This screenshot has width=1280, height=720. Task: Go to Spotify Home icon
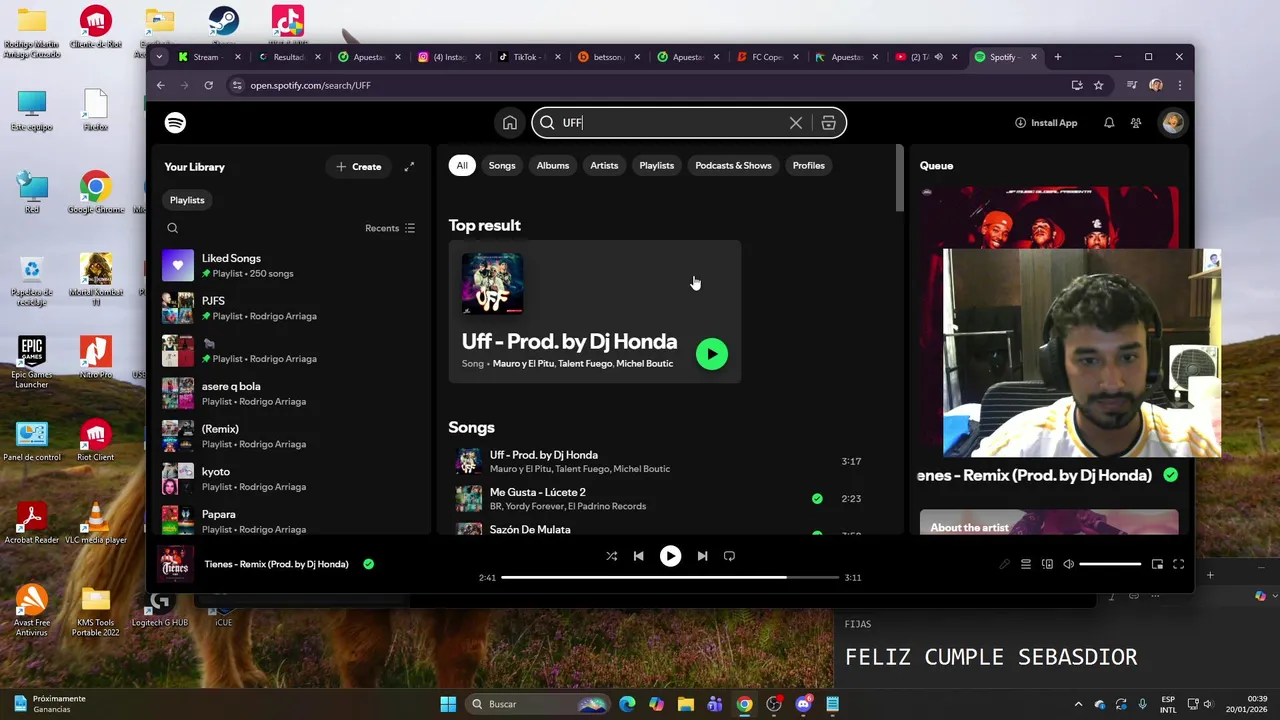[510, 123]
